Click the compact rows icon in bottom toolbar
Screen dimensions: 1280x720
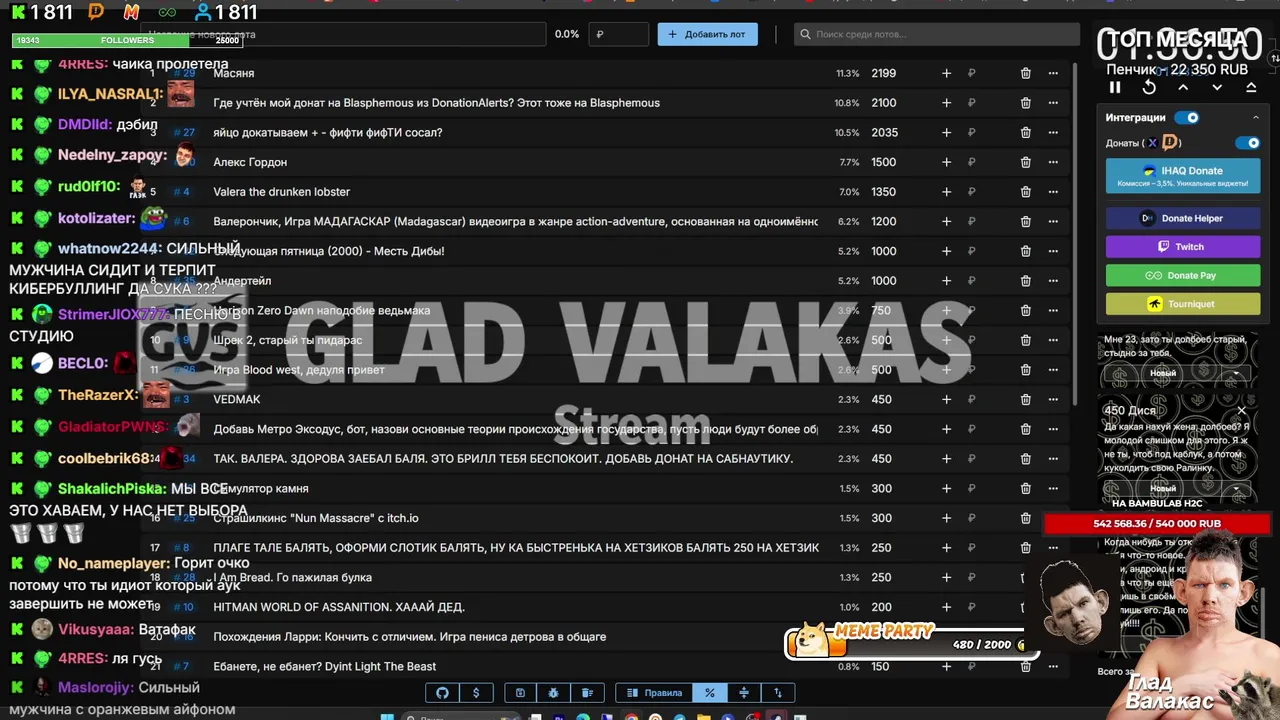coord(743,692)
